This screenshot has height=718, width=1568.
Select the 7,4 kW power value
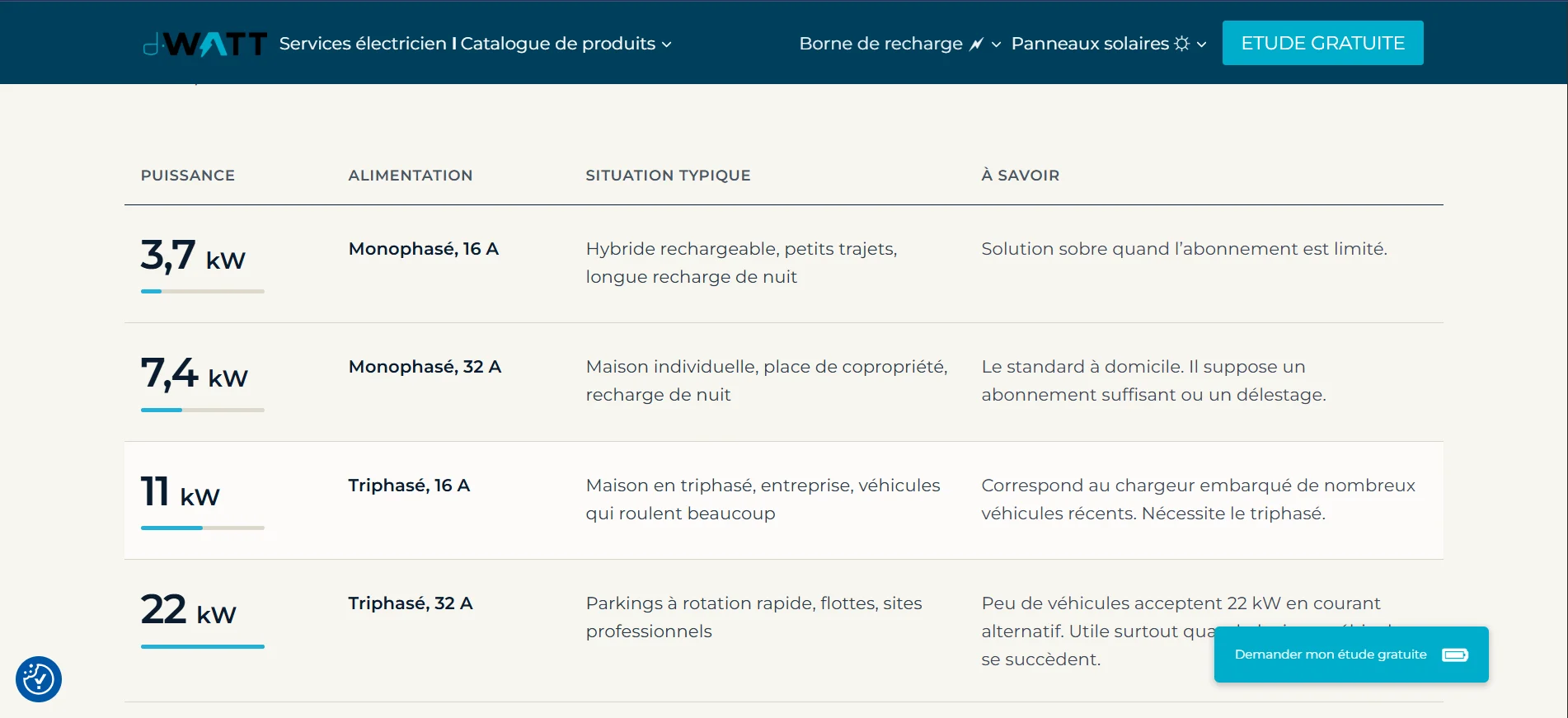[195, 373]
